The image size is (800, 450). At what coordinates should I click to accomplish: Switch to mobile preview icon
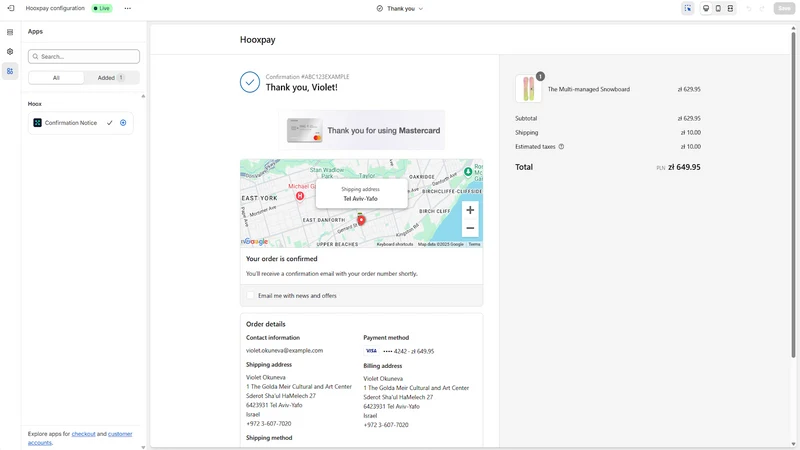(718, 8)
